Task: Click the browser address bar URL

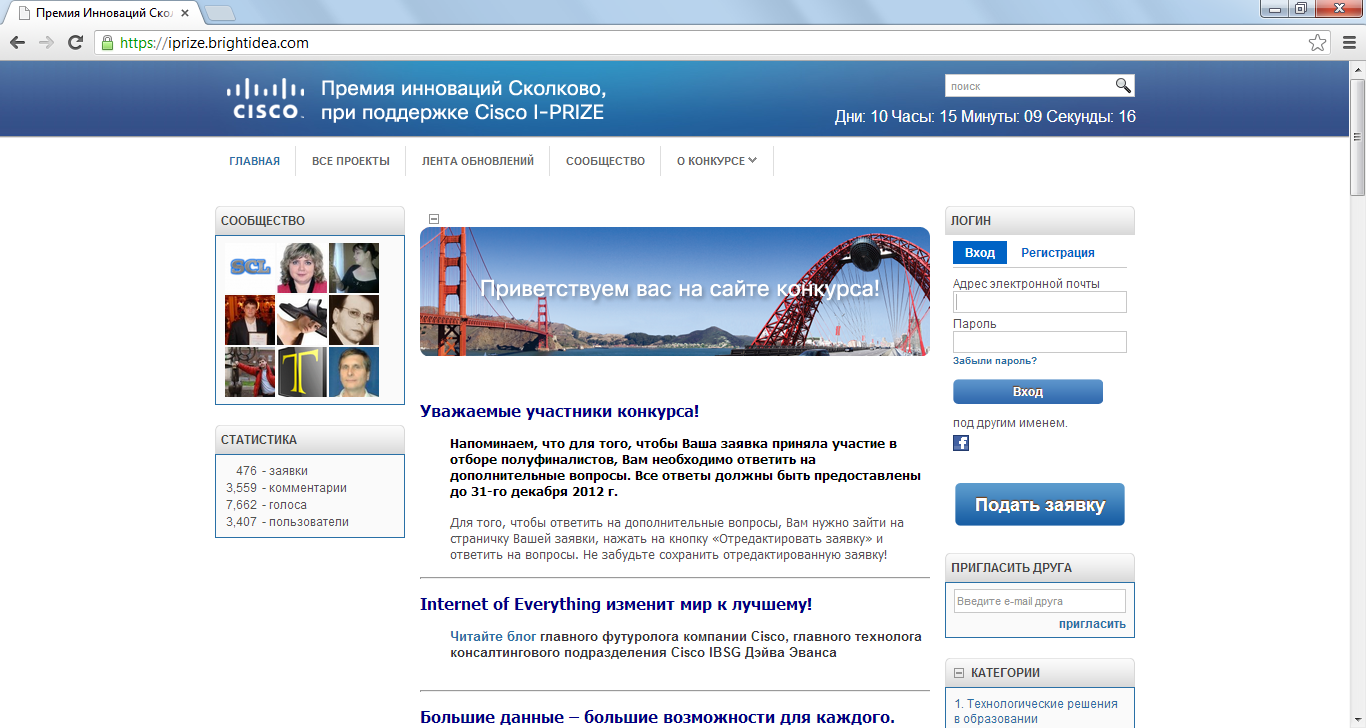Action: click(214, 43)
